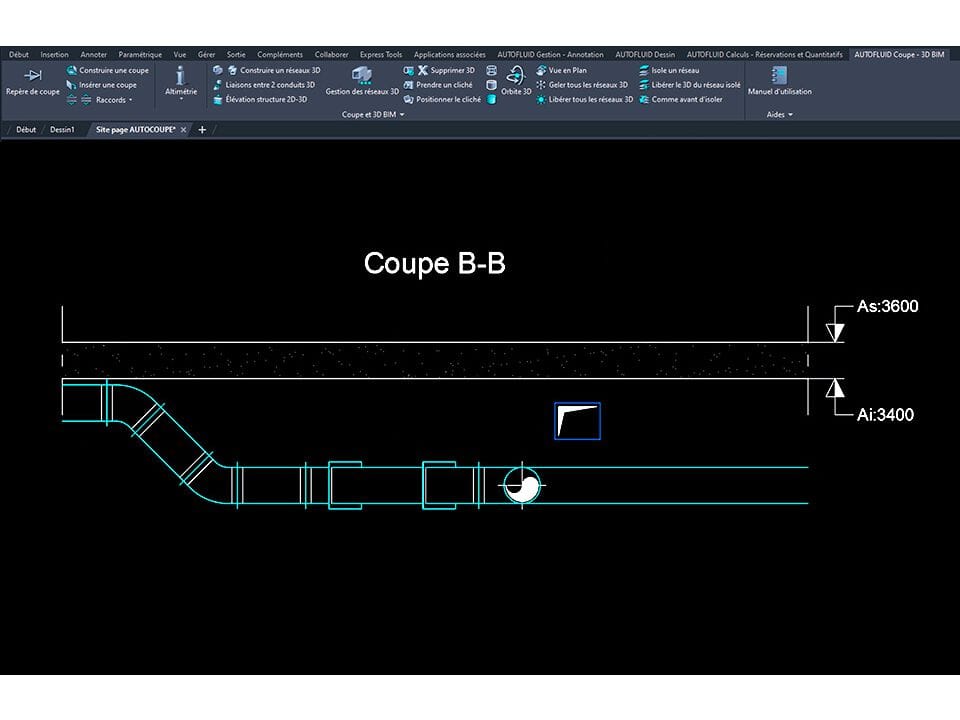Toggle Geler tous les réseaux 3D
Screen dimensions: 960x720
(587, 85)
